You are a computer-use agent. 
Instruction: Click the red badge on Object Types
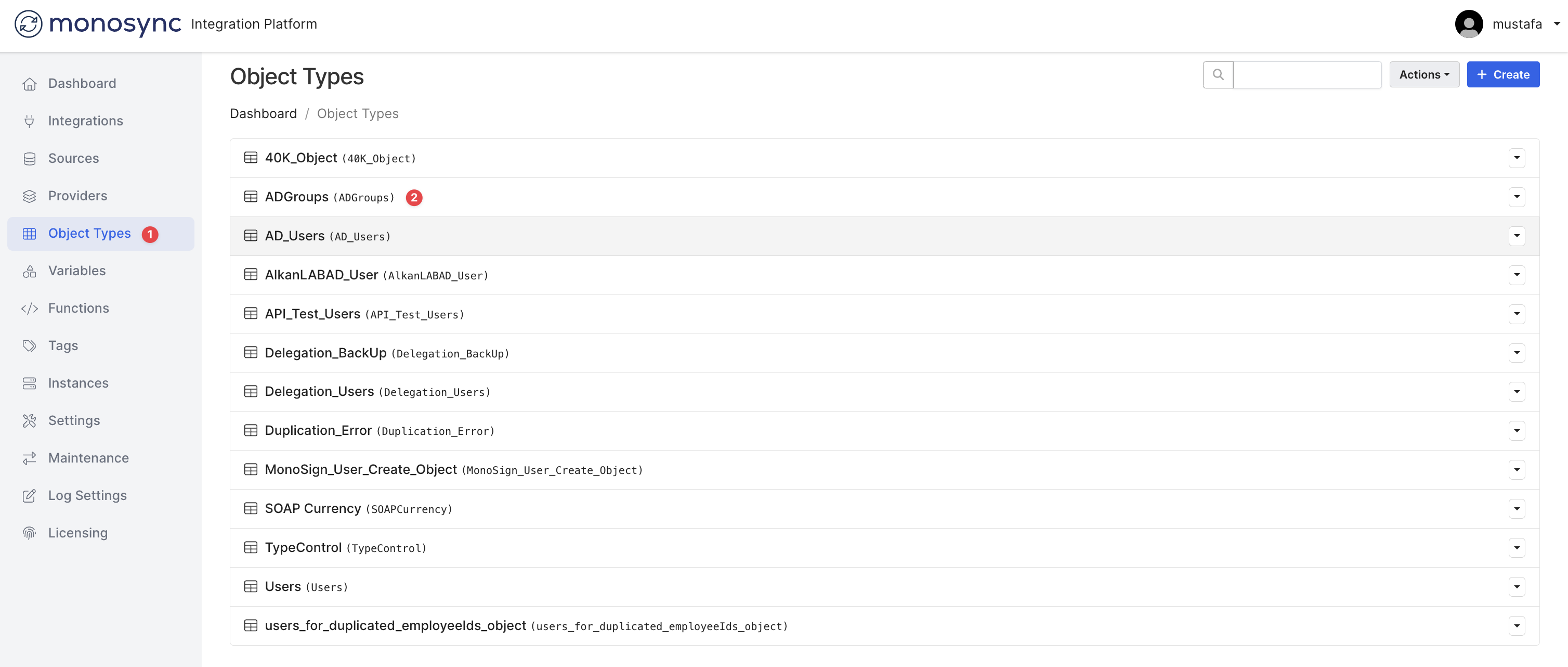click(x=150, y=233)
